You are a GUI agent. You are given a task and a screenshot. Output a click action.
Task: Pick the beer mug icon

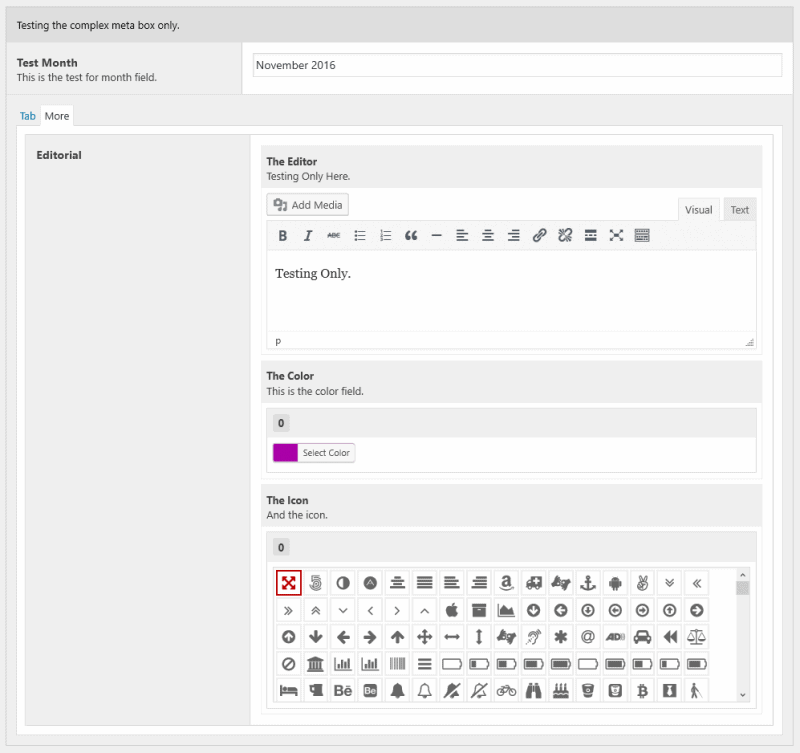click(316, 691)
